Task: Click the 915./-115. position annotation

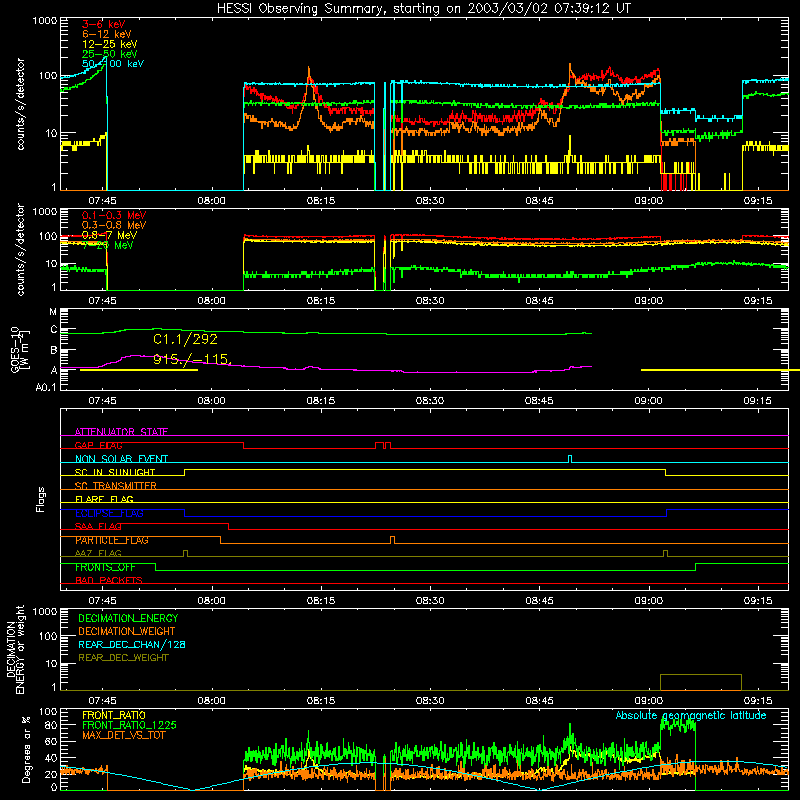Action: (x=192, y=359)
